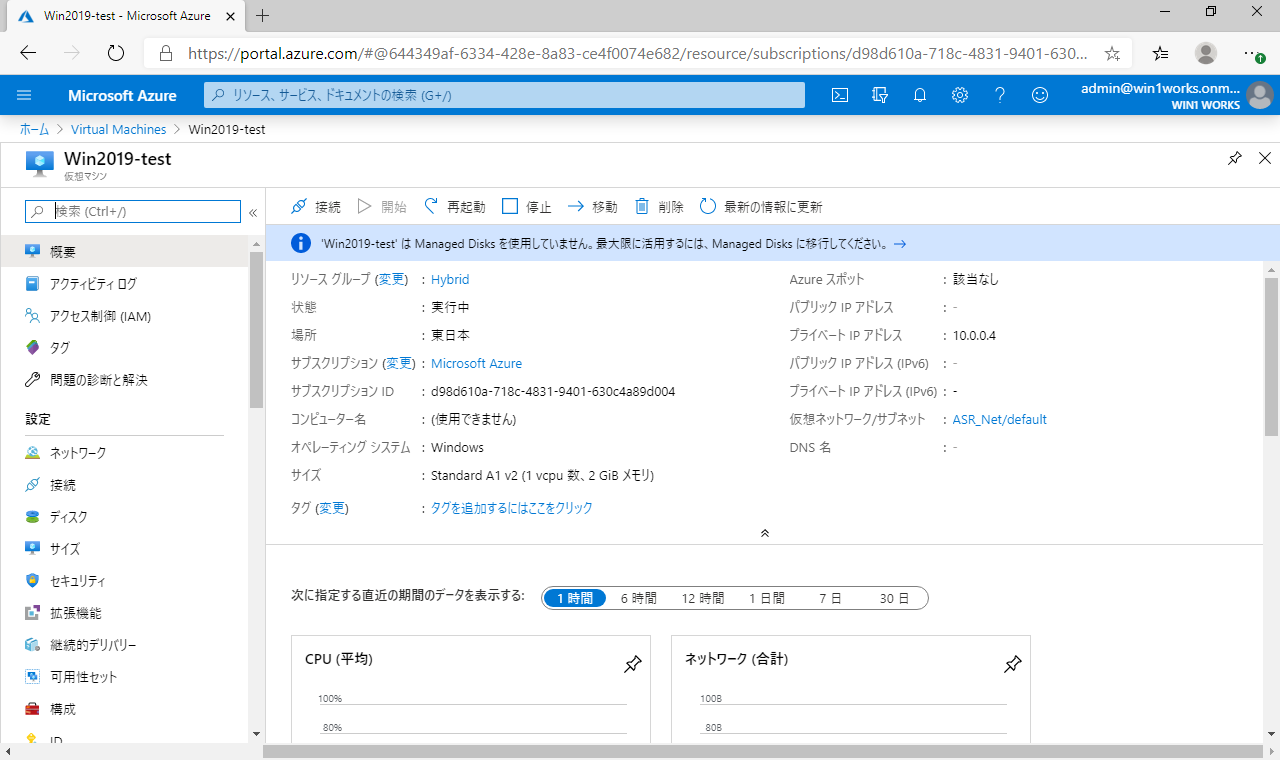The width and height of the screenshot is (1280, 760).
Task: Open the Microsoft Azure subscription link
Action: pos(476,364)
